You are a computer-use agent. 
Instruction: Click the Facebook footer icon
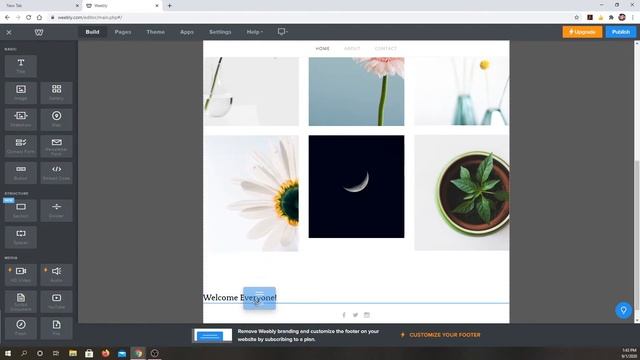click(x=344, y=315)
